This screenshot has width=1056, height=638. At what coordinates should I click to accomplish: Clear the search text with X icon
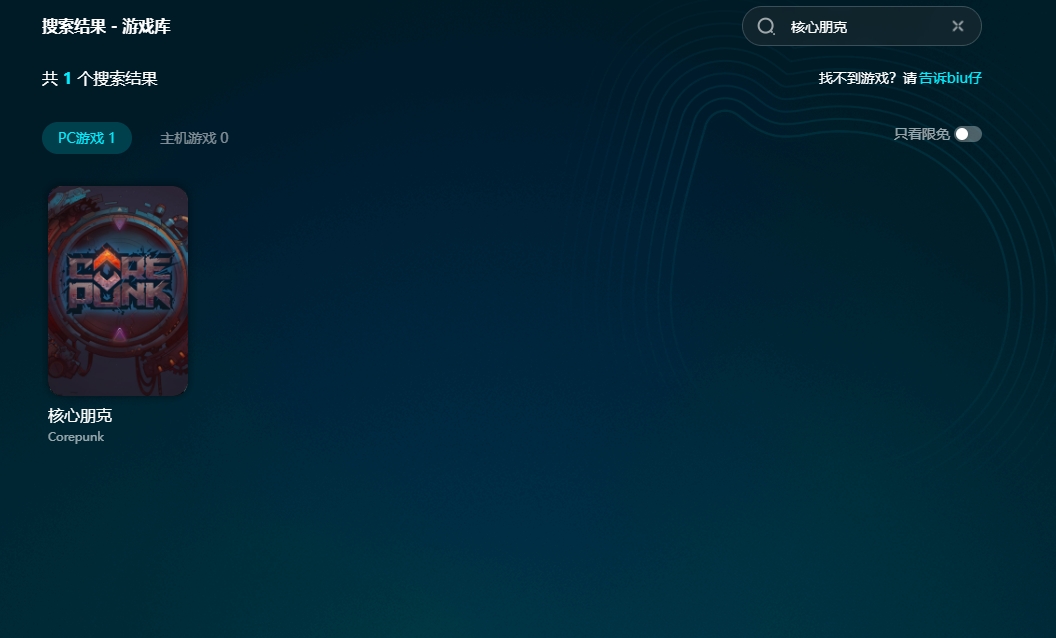click(958, 26)
